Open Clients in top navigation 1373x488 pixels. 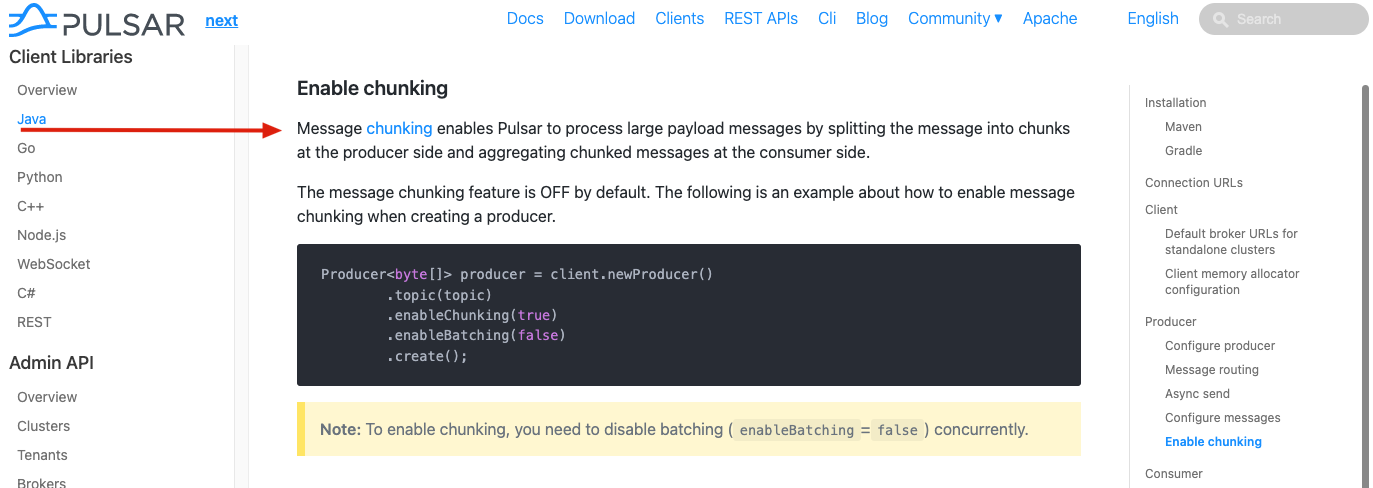coord(680,18)
